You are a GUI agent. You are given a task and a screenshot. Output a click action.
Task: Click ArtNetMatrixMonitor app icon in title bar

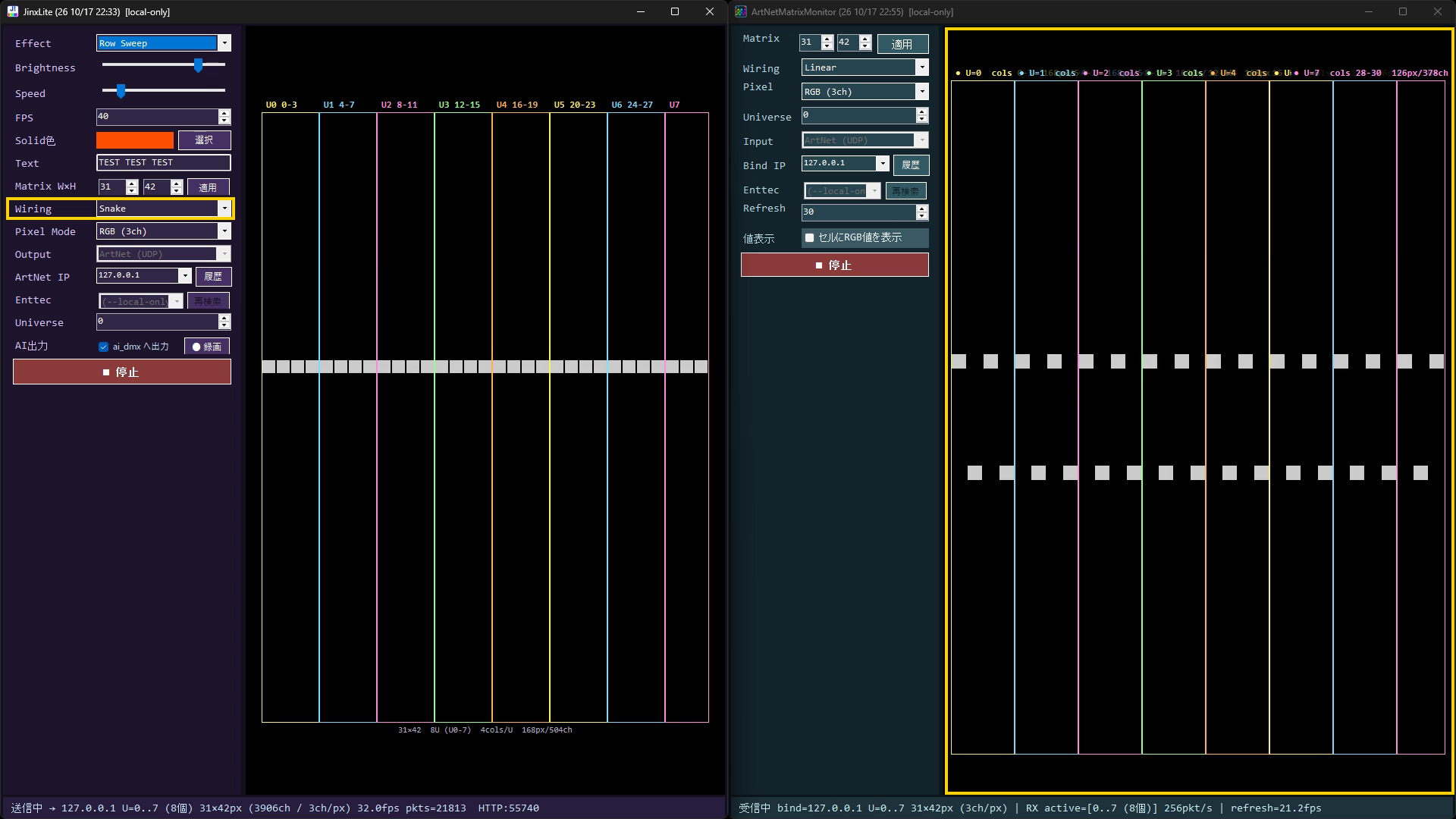coord(741,11)
